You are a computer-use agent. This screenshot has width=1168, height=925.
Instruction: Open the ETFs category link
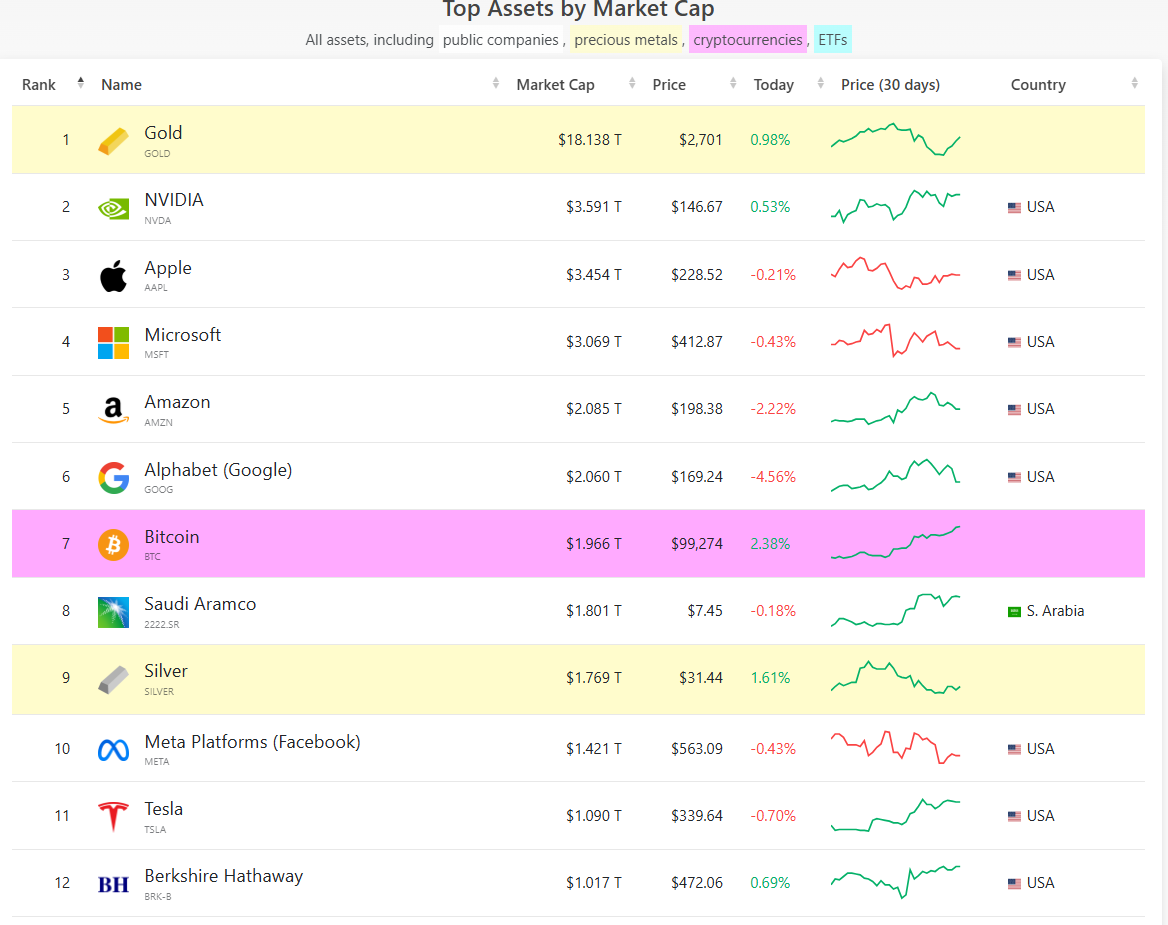point(833,39)
